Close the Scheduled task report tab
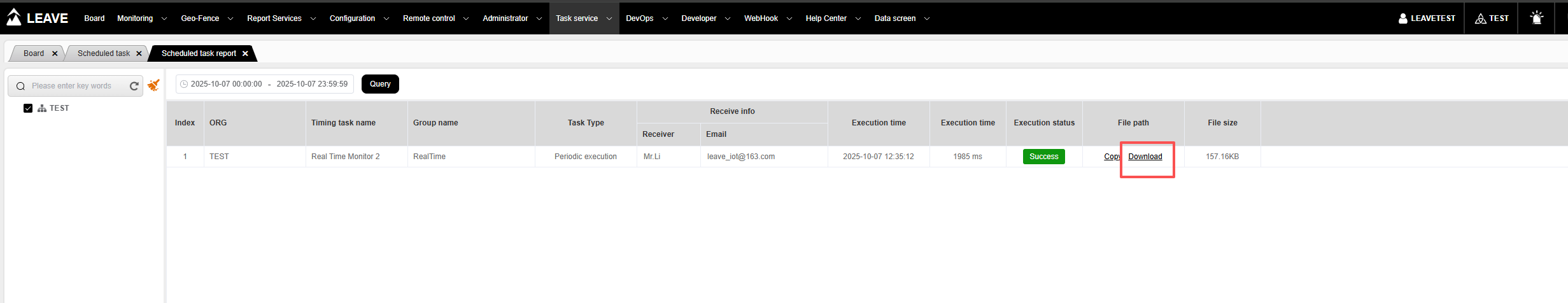The image size is (1568, 303). [x=245, y=53]
